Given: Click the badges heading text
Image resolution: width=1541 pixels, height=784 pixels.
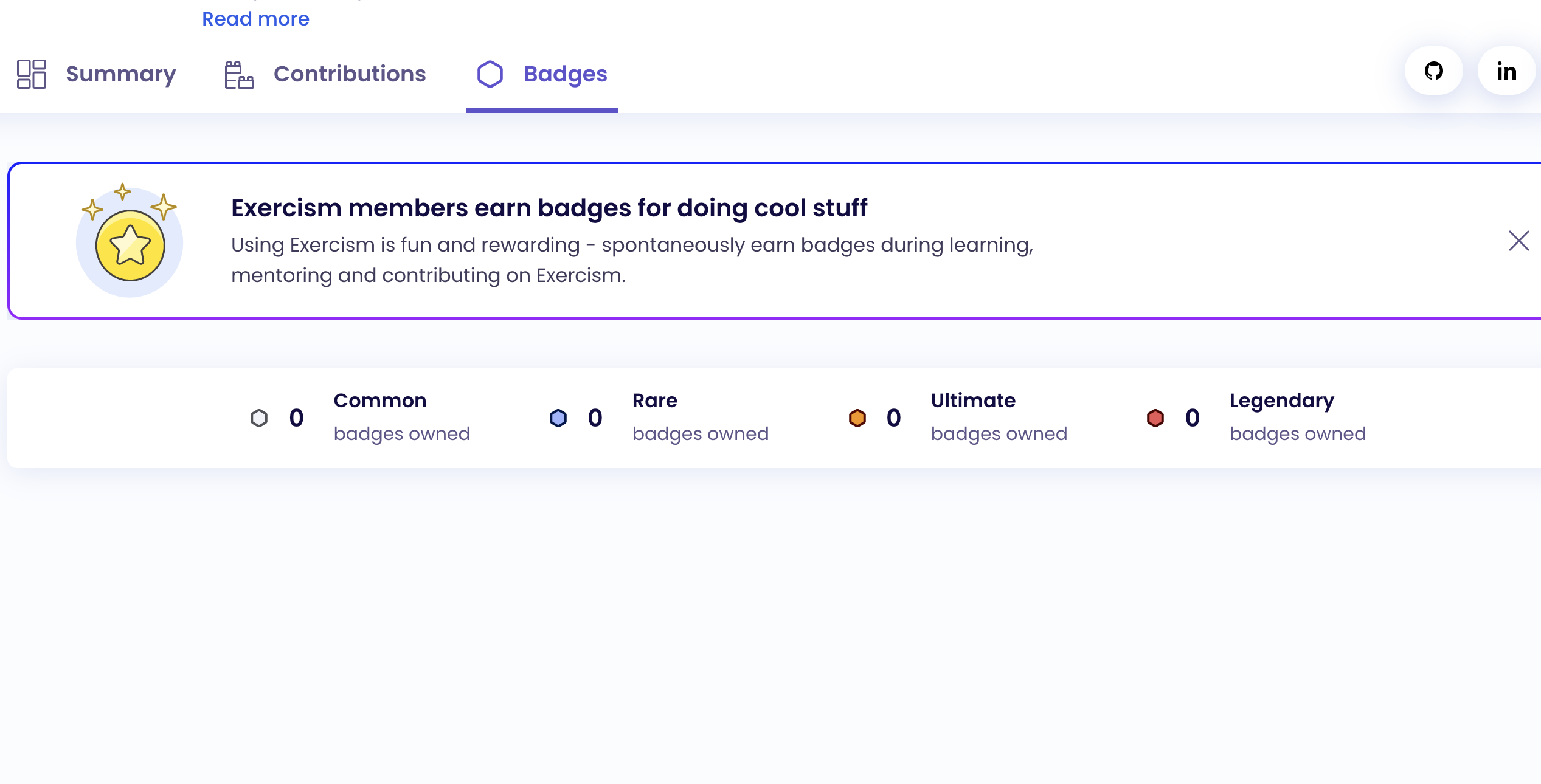Looking at the screenshot, I should point(549,207).
